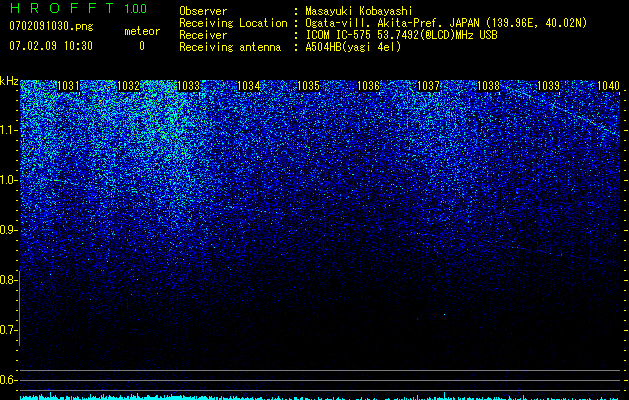Click the 1038 time marker
Image resolution: width=629 pixels, height=400 pixels.
pos(489,86)
